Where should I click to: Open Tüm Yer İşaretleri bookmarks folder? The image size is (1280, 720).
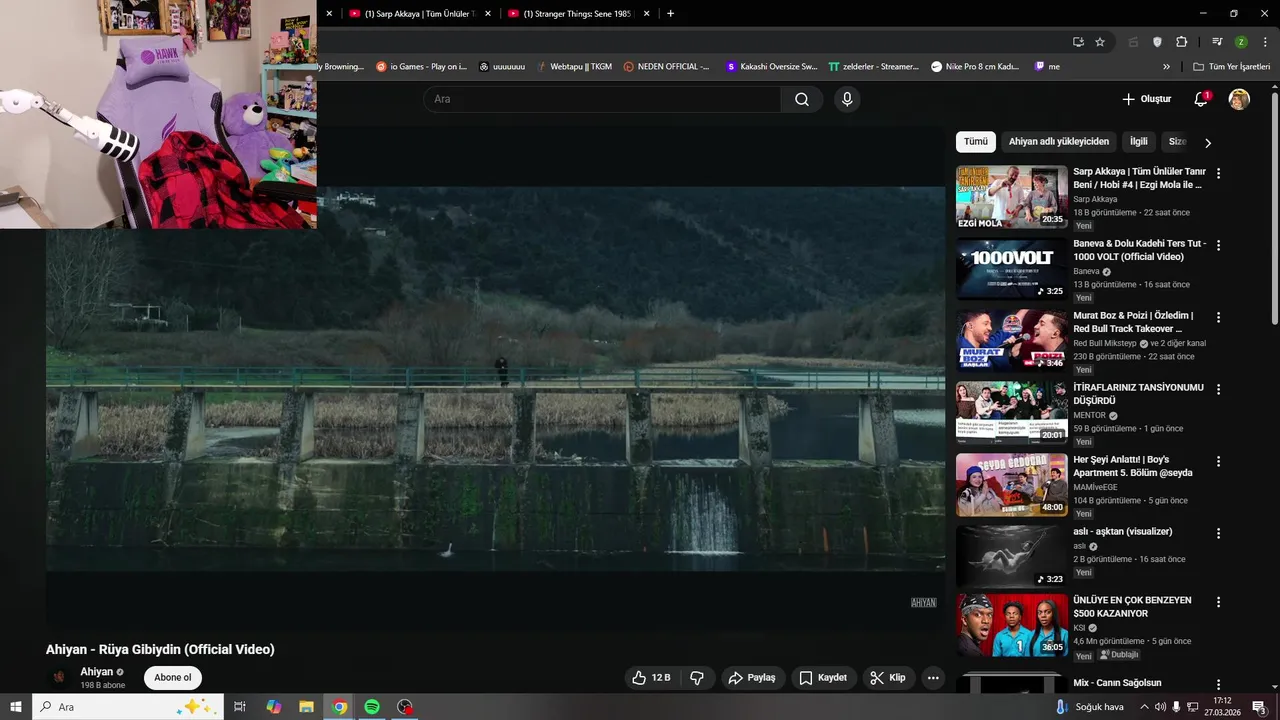coord(1231,66)
